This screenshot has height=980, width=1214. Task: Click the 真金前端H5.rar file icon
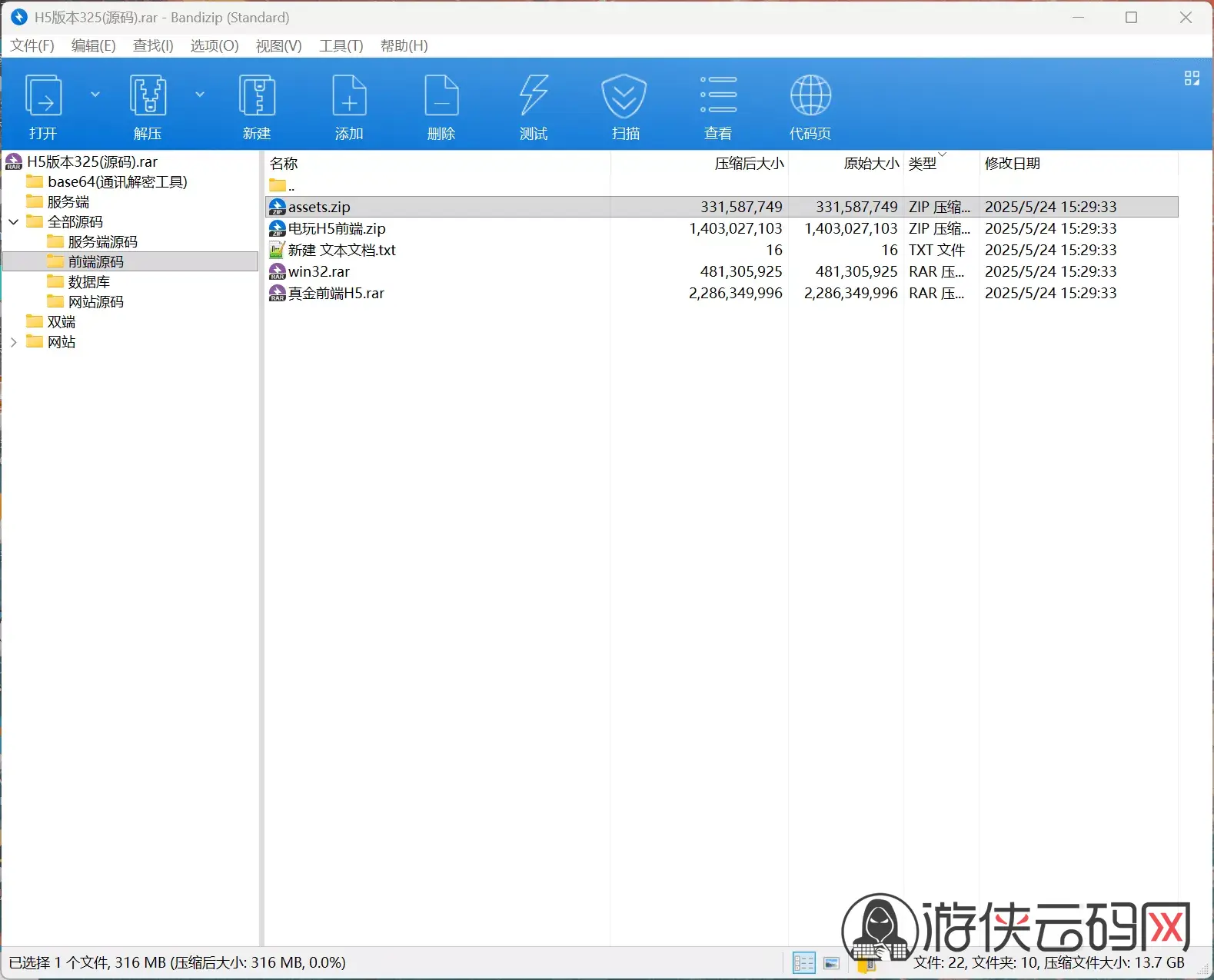click(x=278, y=293)
